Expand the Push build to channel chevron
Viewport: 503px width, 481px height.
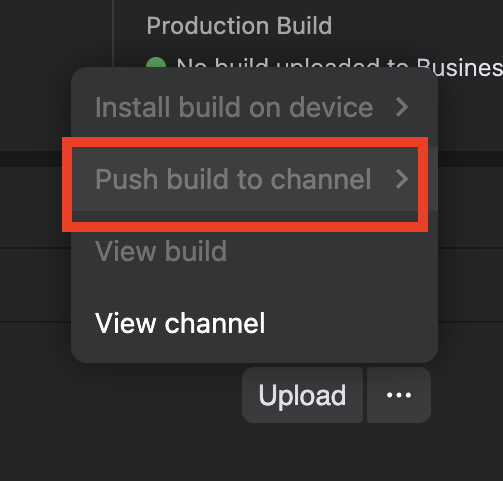(402, 179)
